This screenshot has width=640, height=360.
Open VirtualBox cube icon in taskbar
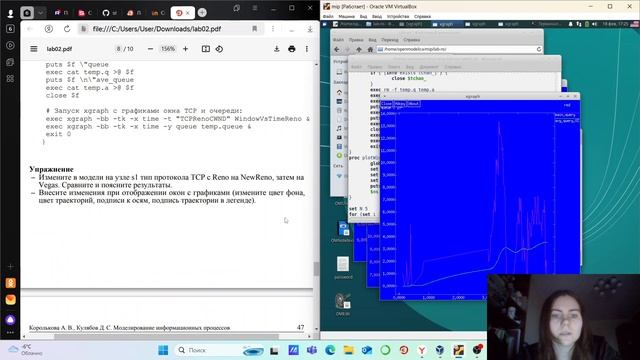(440, 350)
